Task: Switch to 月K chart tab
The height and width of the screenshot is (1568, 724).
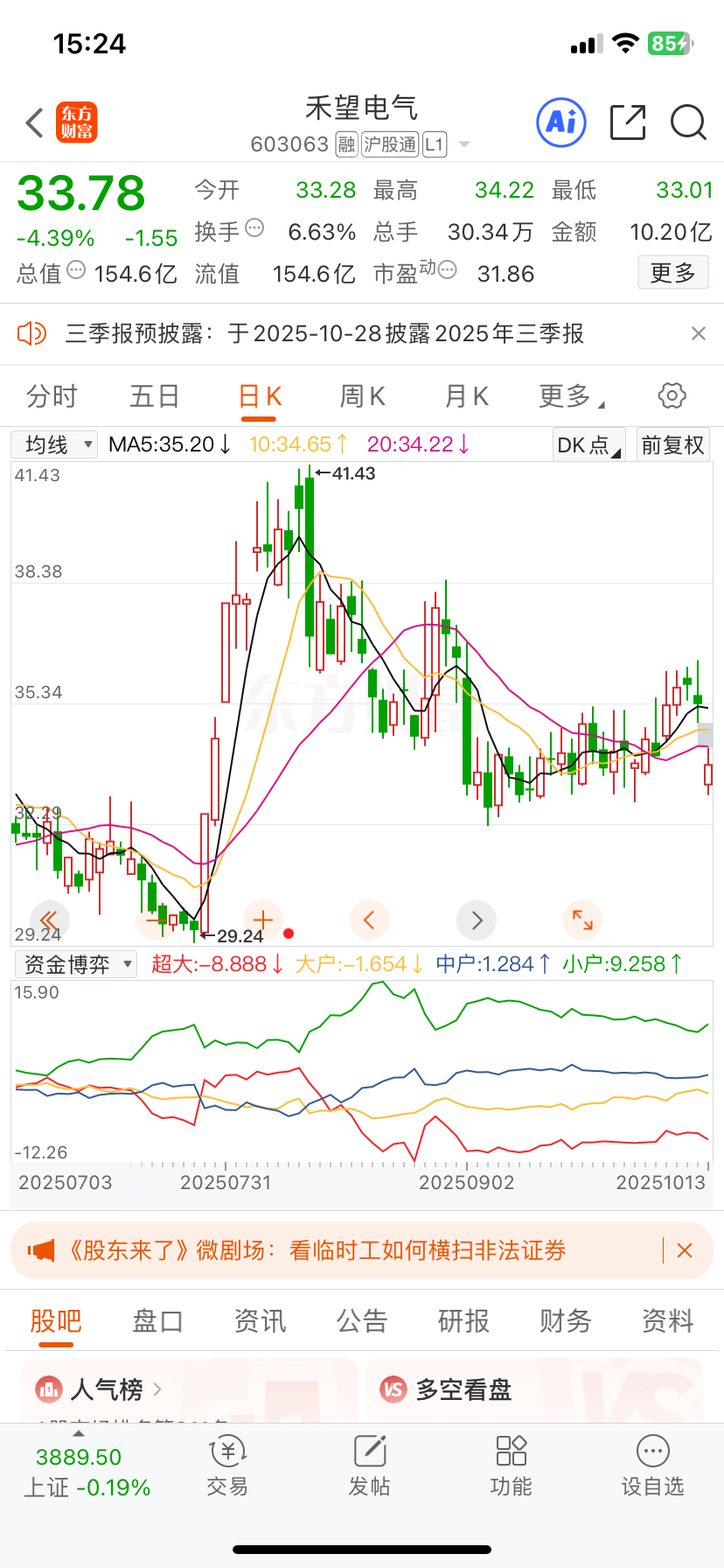Action: tap(466, 396)
